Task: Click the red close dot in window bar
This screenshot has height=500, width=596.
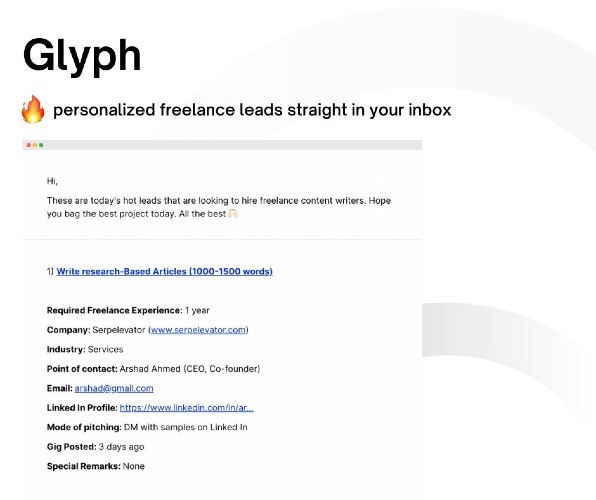Action: pos(29,145)
